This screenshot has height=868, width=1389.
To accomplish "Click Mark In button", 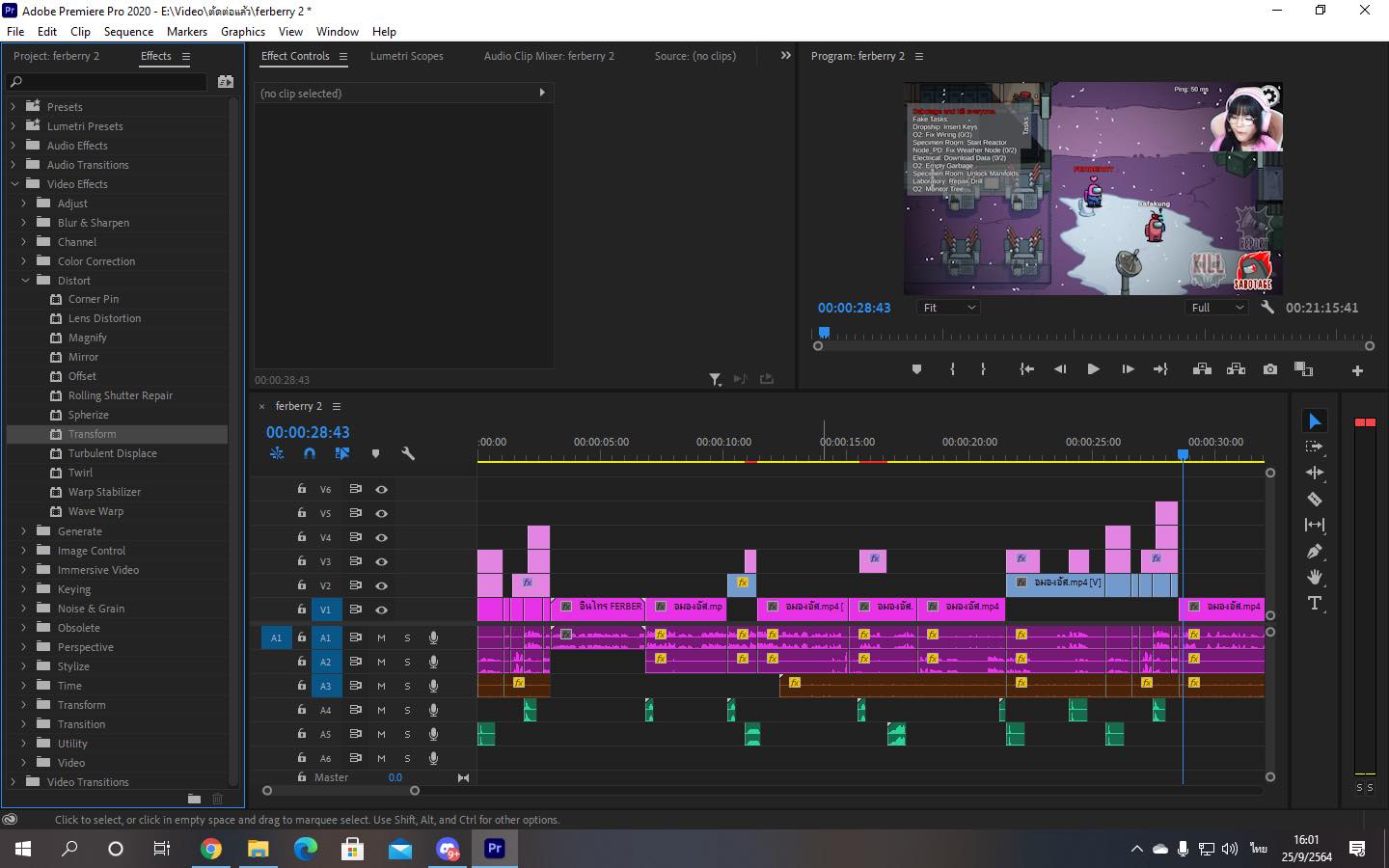I will pyautogui.click(x=952, y=369).
